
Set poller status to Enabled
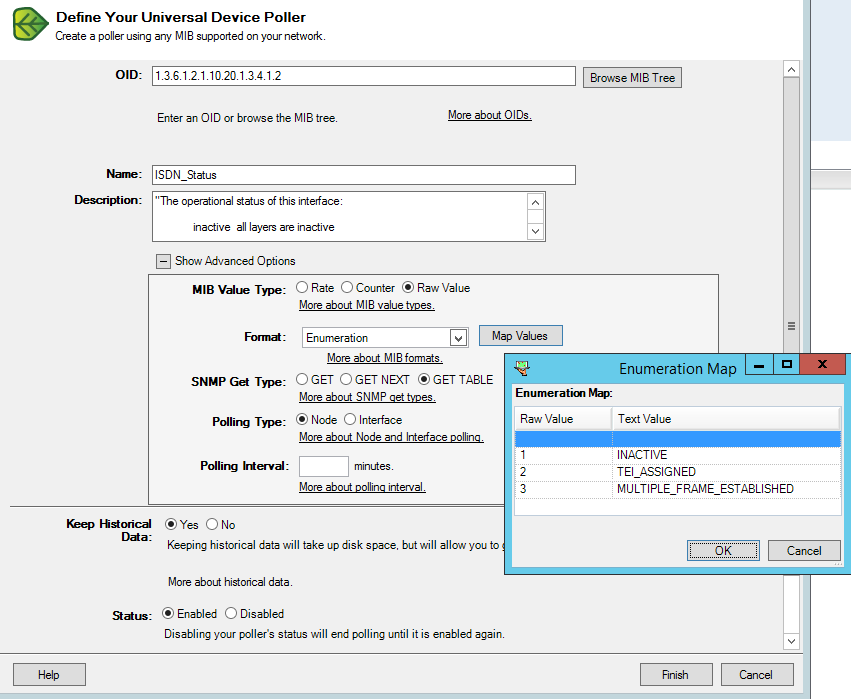coord(168,613)
